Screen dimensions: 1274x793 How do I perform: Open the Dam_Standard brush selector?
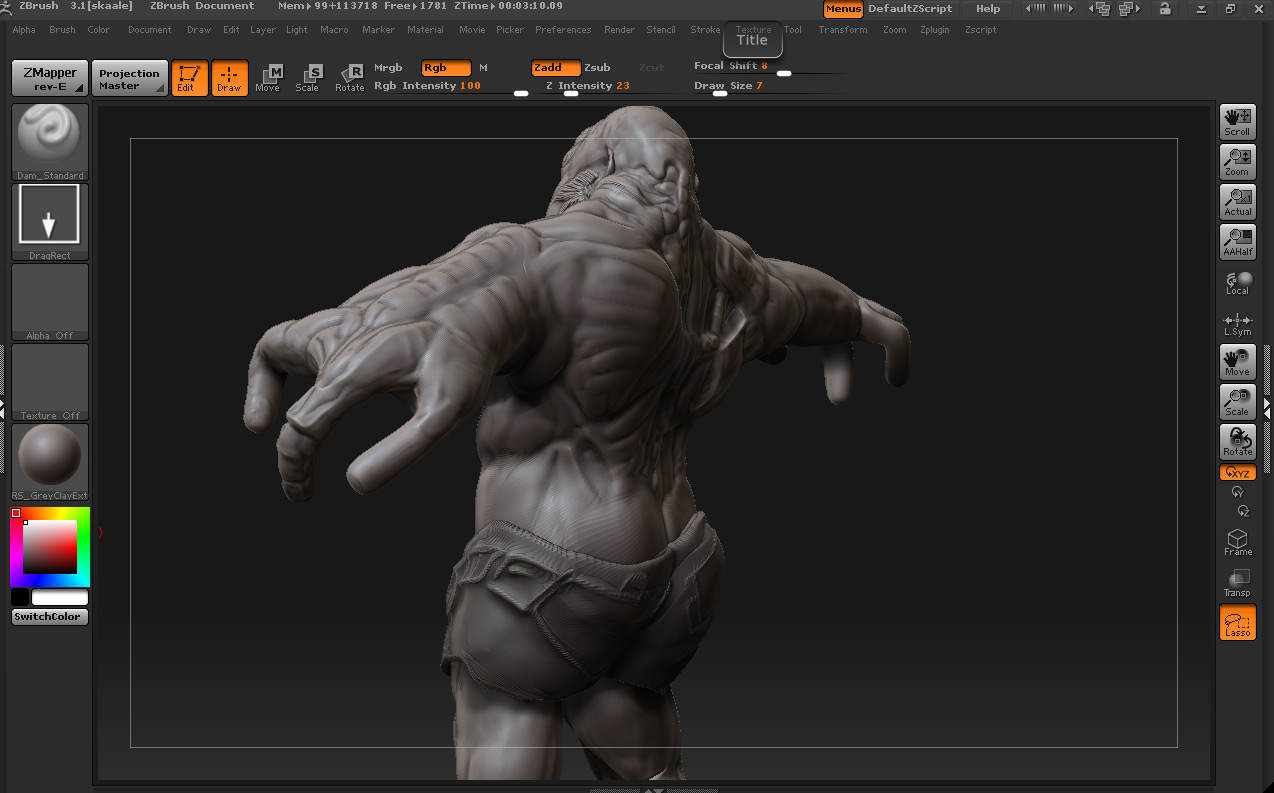pyautogui.click(x=50, y=142)
